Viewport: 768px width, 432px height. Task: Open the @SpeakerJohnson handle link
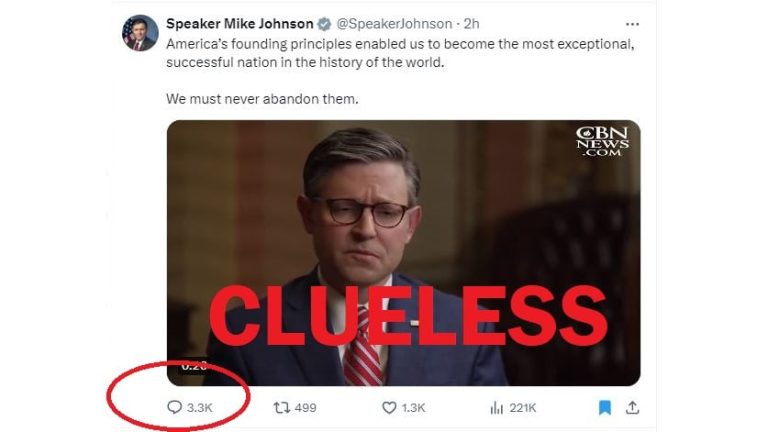[x=394, y=24]
